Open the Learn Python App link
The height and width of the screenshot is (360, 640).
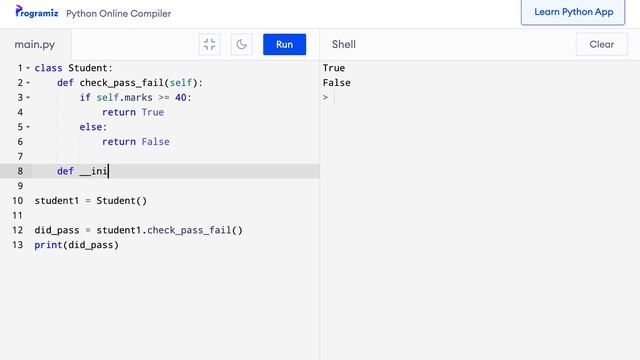tap(573, 12)
